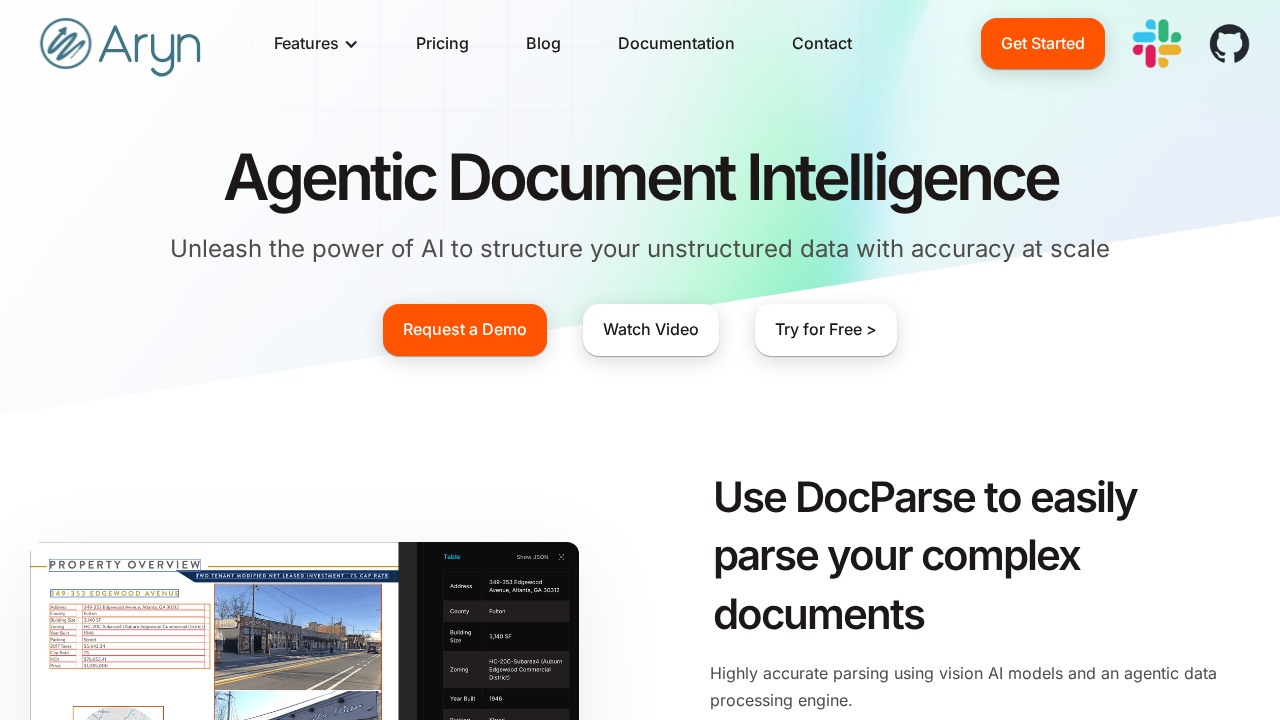Open the Blog nav link
This screenshot has height=720, width=1280.
click(x=543, y=44)
